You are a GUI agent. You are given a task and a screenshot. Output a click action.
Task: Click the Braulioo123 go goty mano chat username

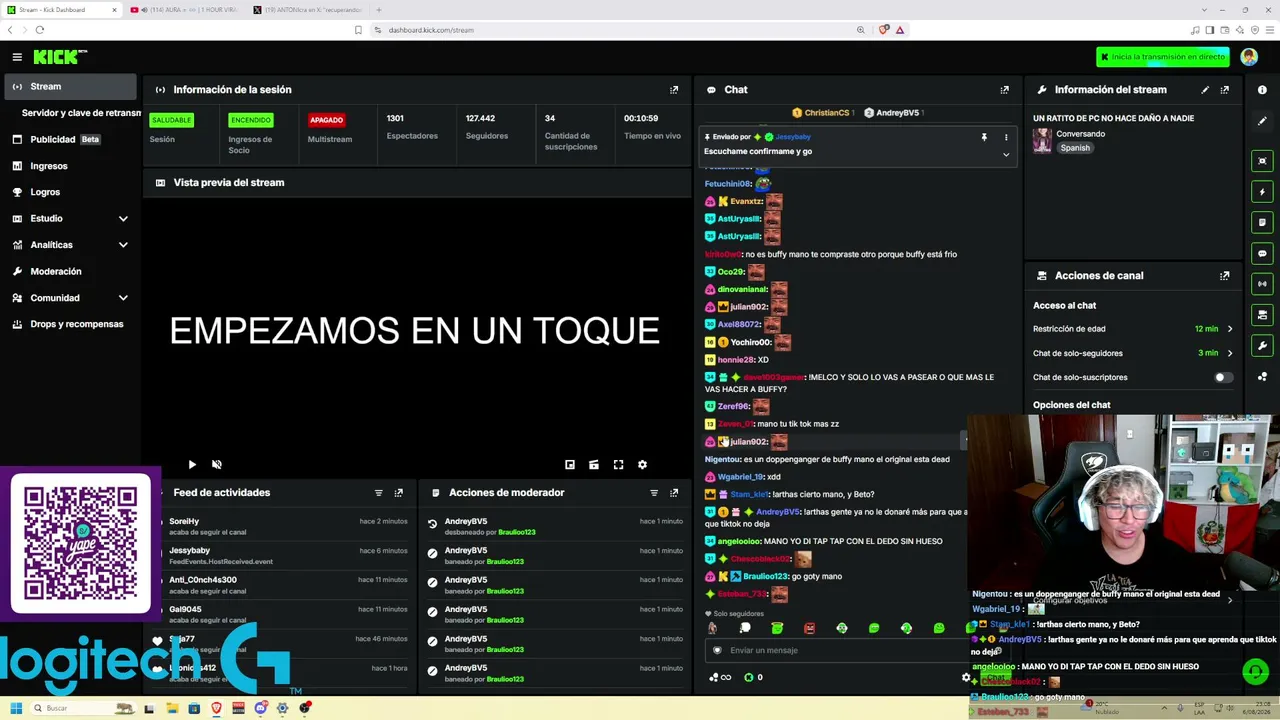click(x=766, y=577)
